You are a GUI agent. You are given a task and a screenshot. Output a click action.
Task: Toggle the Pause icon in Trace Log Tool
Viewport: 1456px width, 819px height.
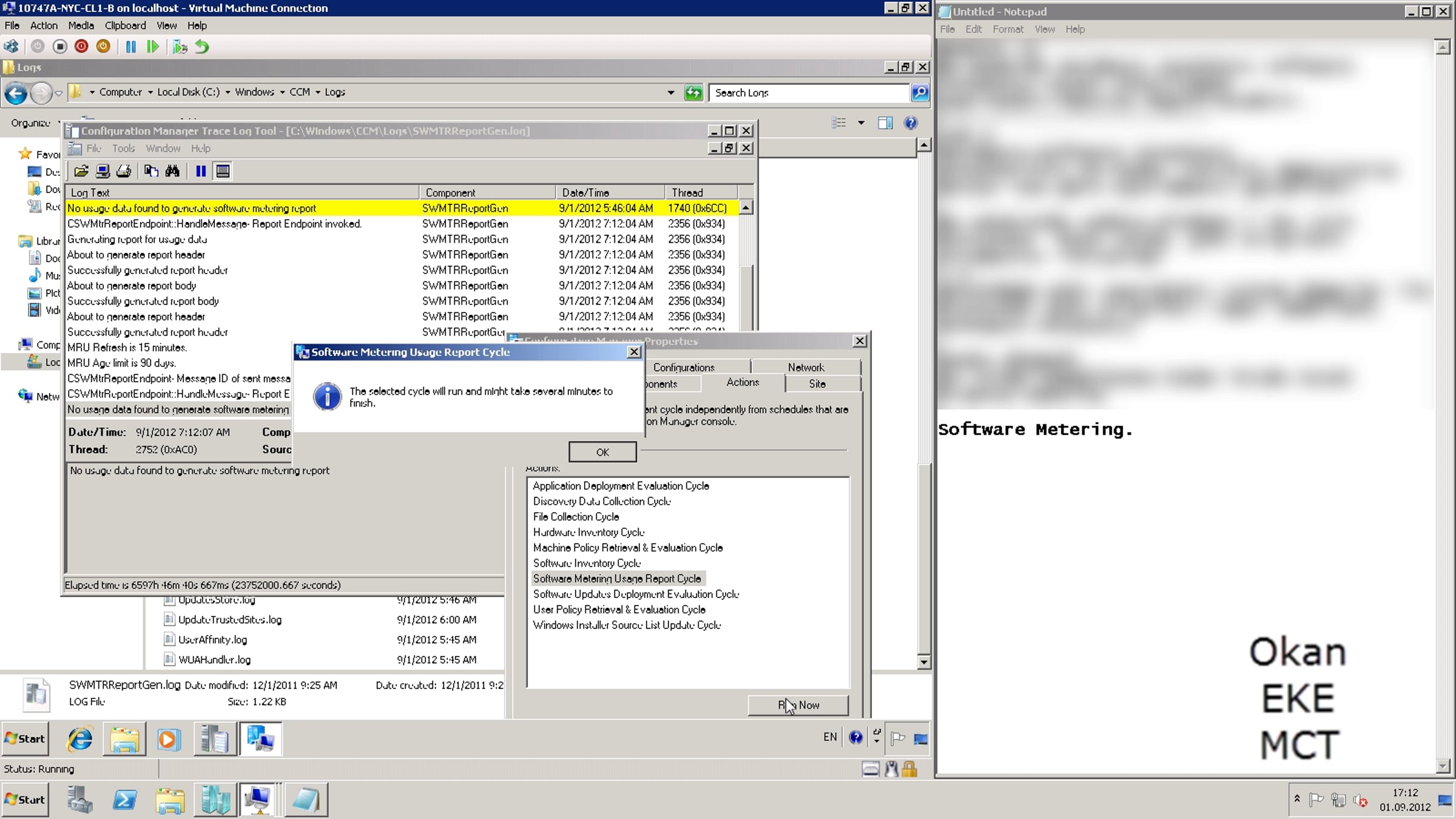201,172
